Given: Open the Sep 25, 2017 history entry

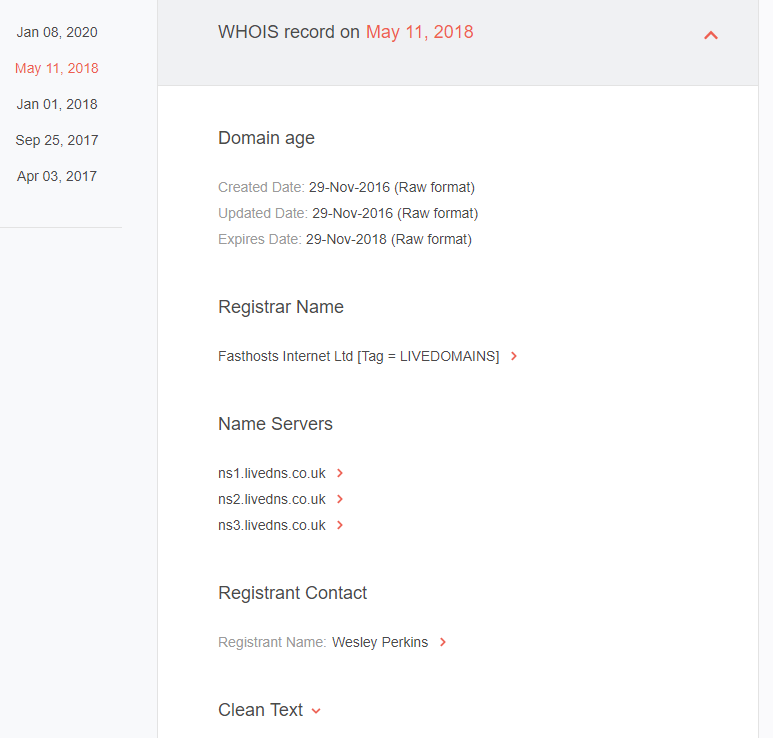Looking at the screenshot, I should [57, 140].
